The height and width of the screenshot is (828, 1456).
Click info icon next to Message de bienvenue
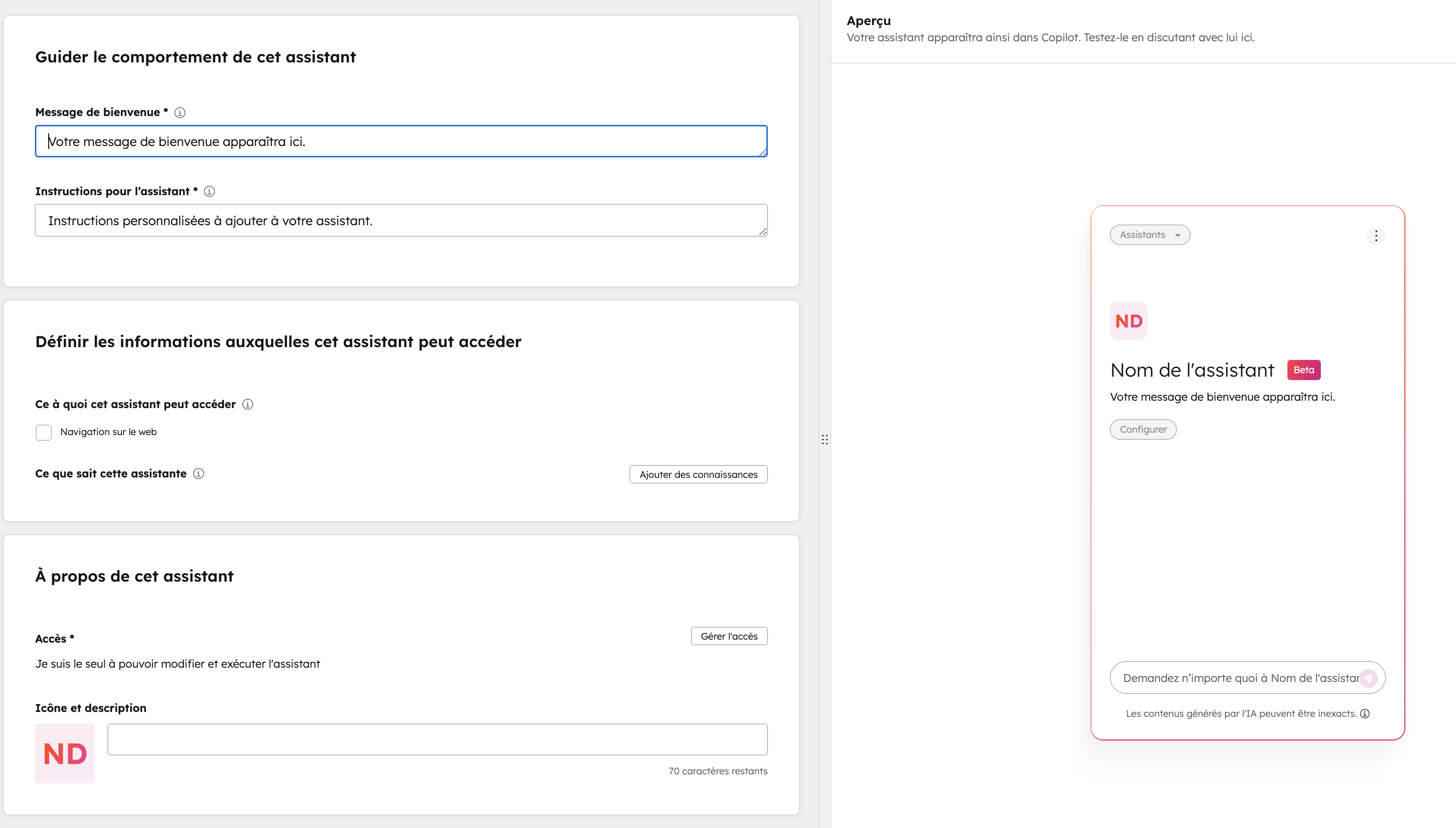tap(179, 113)
